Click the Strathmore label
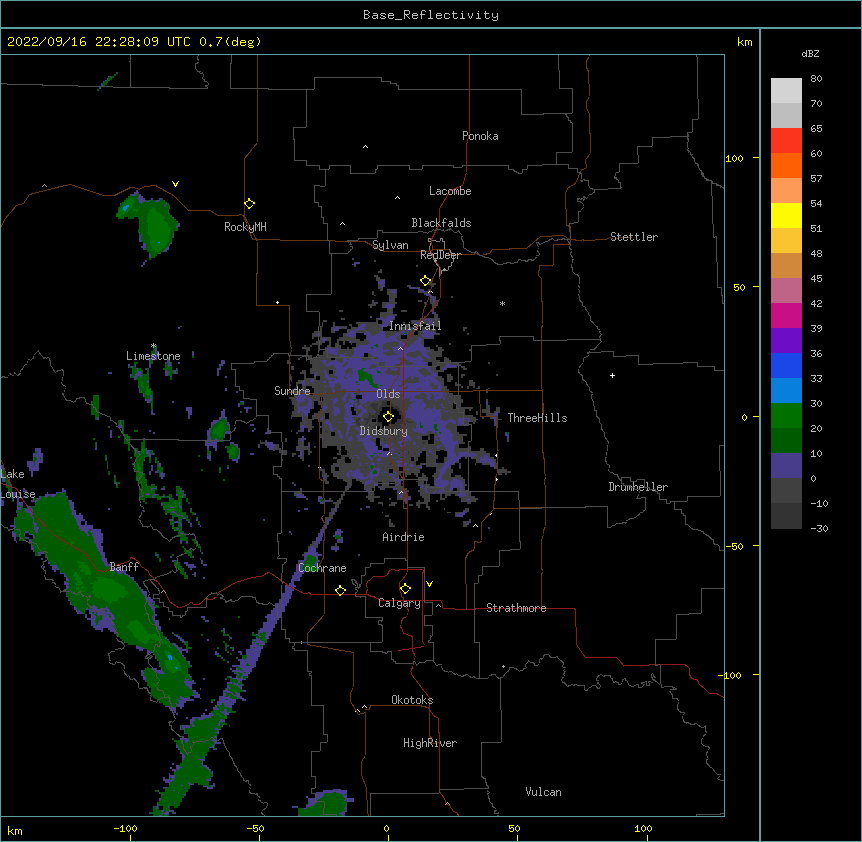 [516, 608]
